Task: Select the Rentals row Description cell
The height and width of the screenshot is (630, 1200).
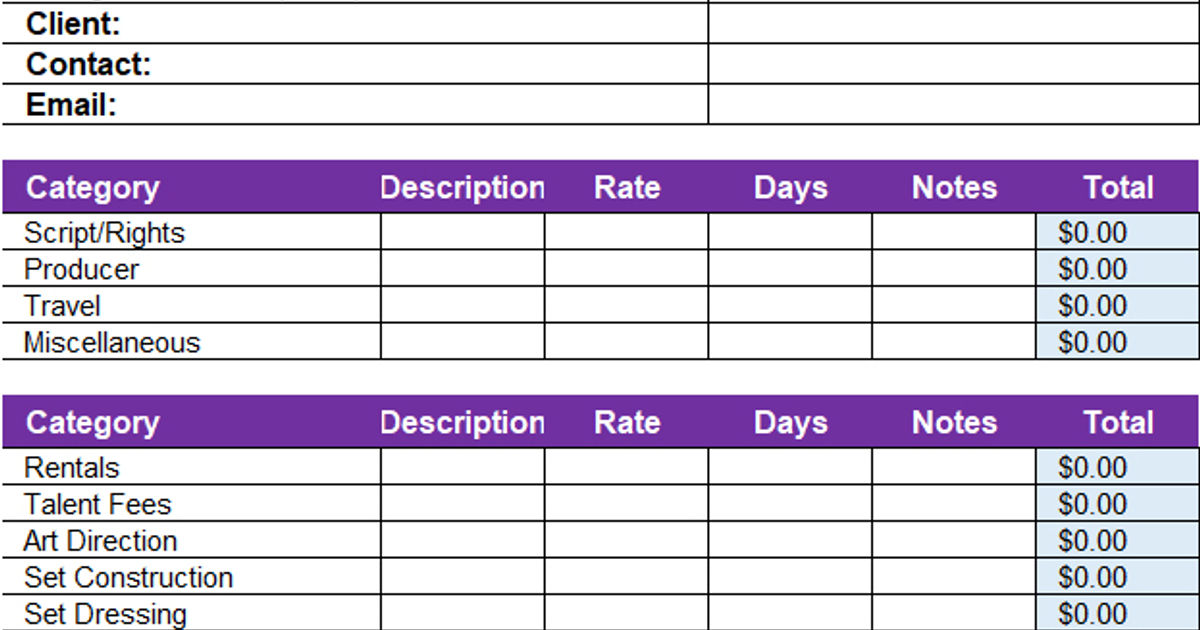Action: (462, 468)
